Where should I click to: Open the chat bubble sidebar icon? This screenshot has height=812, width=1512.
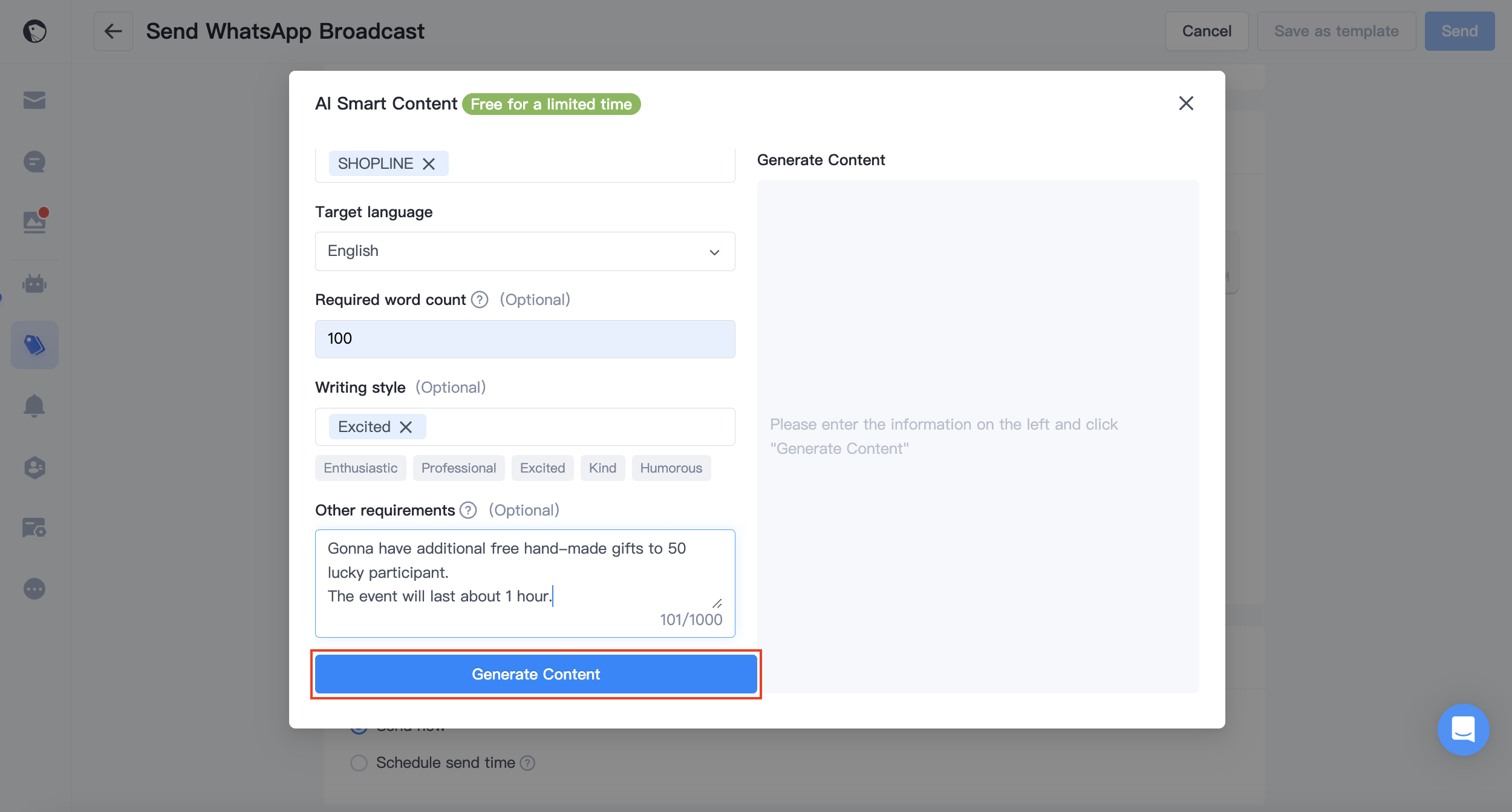pos(34,162)
